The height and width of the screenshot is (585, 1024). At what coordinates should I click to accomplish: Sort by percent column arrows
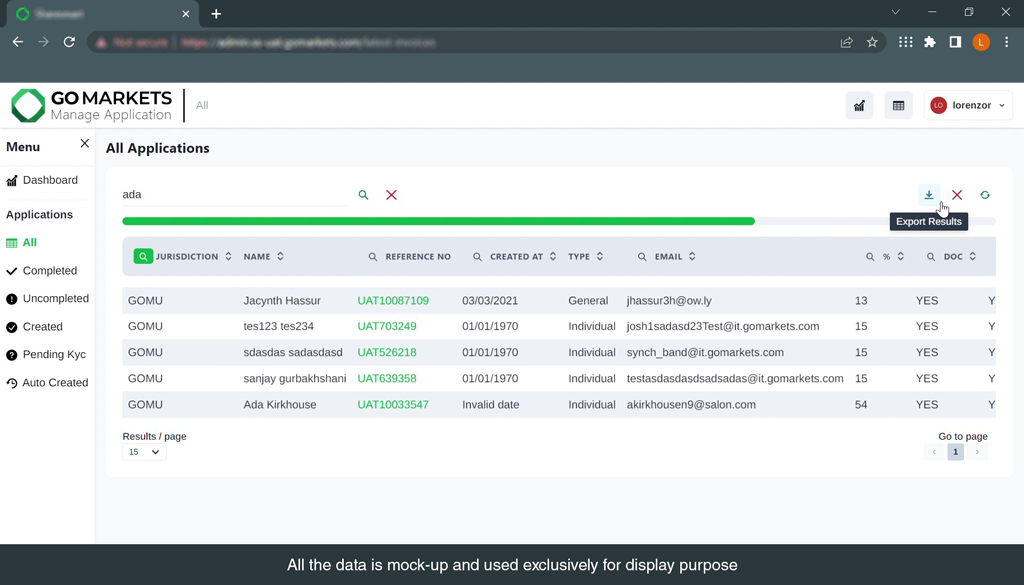click(901, 256)
